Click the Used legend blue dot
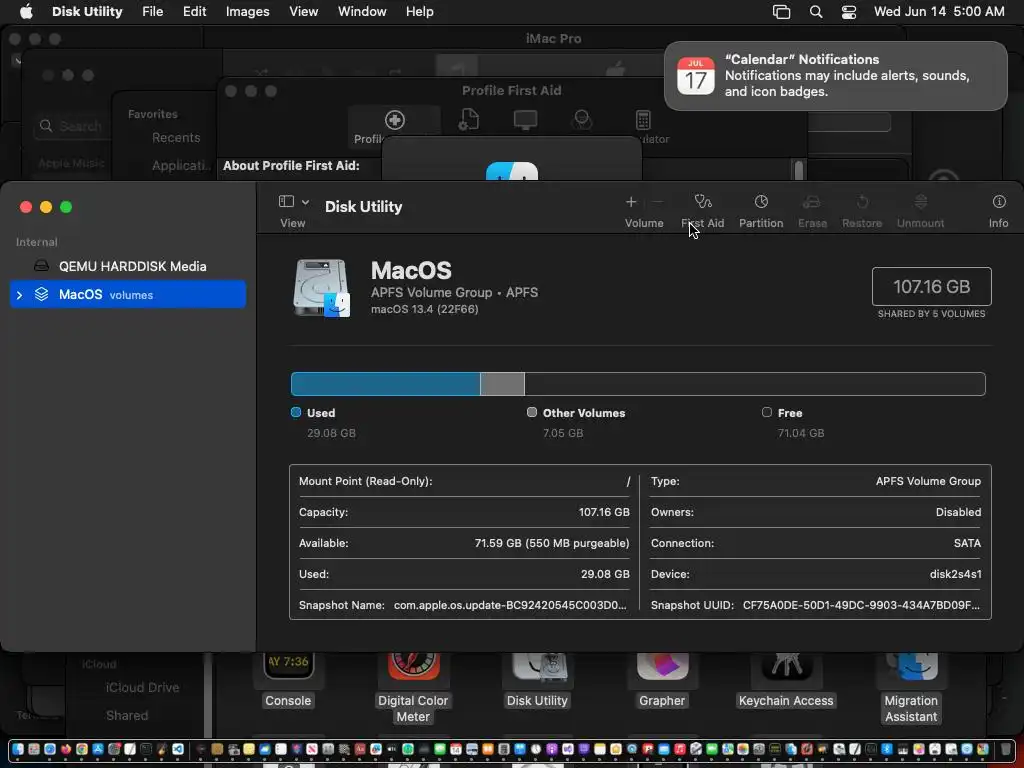1024x768 pixels. (296, 412)
